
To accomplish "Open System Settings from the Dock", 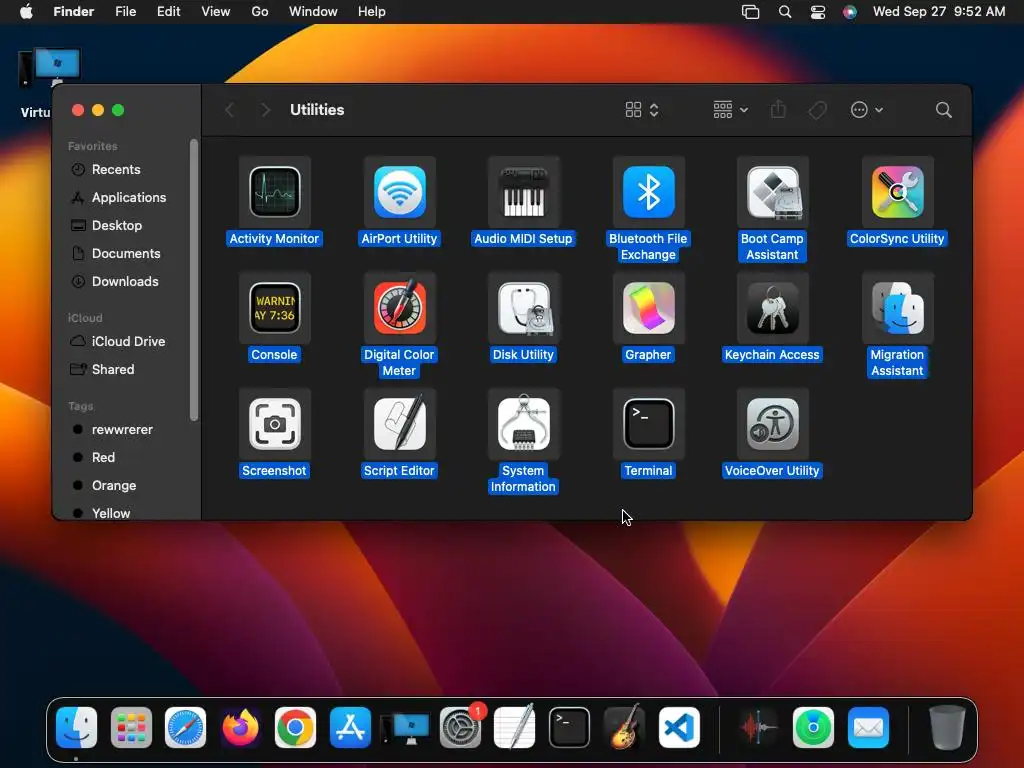I will [x=460, y=728].
